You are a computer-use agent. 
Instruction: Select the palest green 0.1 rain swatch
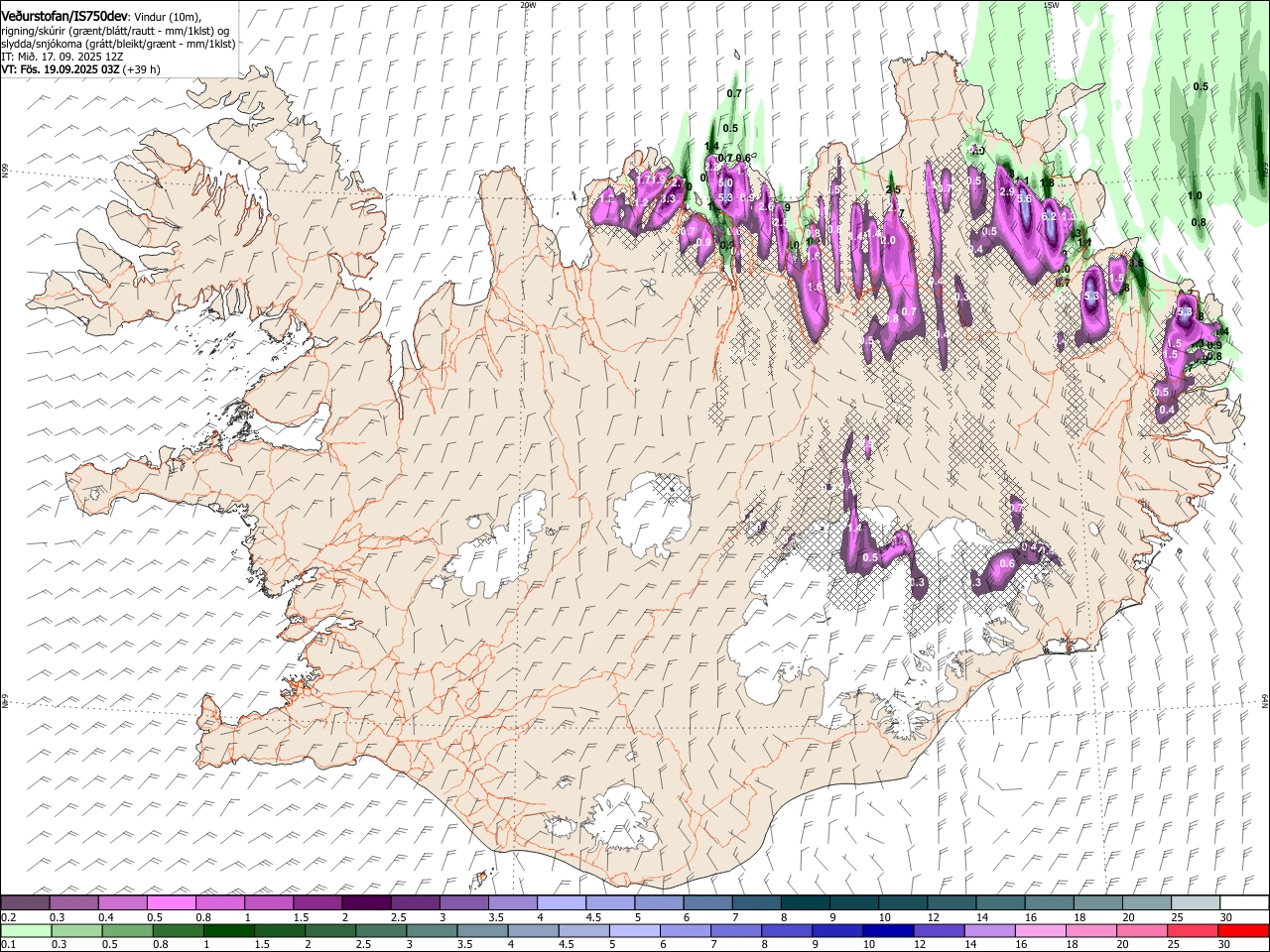[26, 930]
